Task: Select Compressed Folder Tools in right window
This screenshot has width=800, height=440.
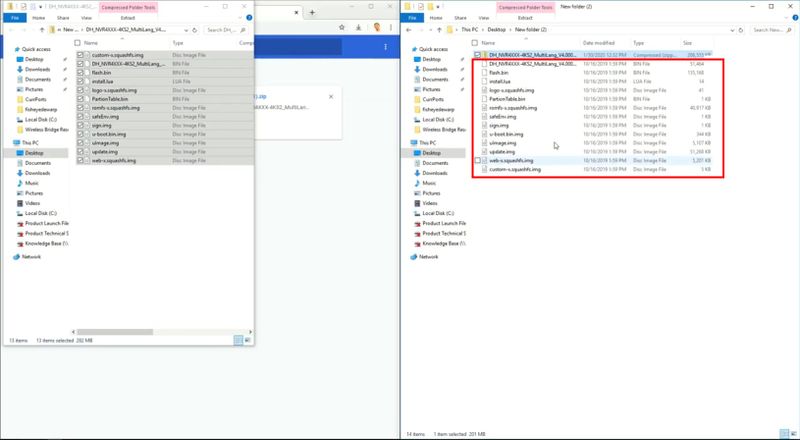Action: tap(525, 7)
